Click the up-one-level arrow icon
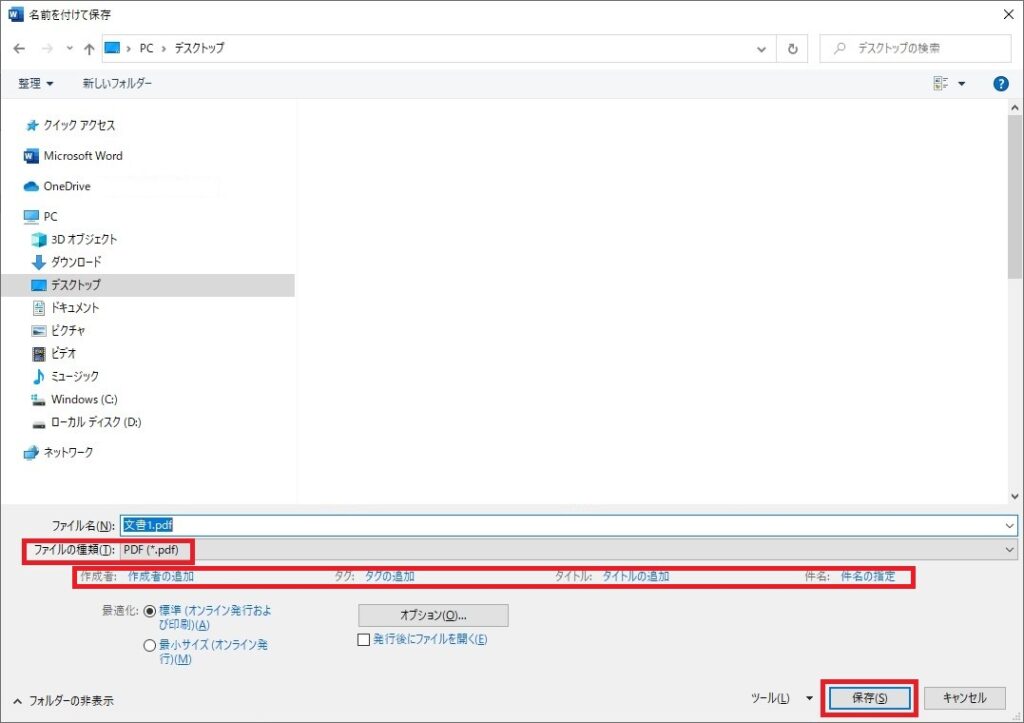The width and height of the screenshot is (1024, 723). [x=89, y=49]
